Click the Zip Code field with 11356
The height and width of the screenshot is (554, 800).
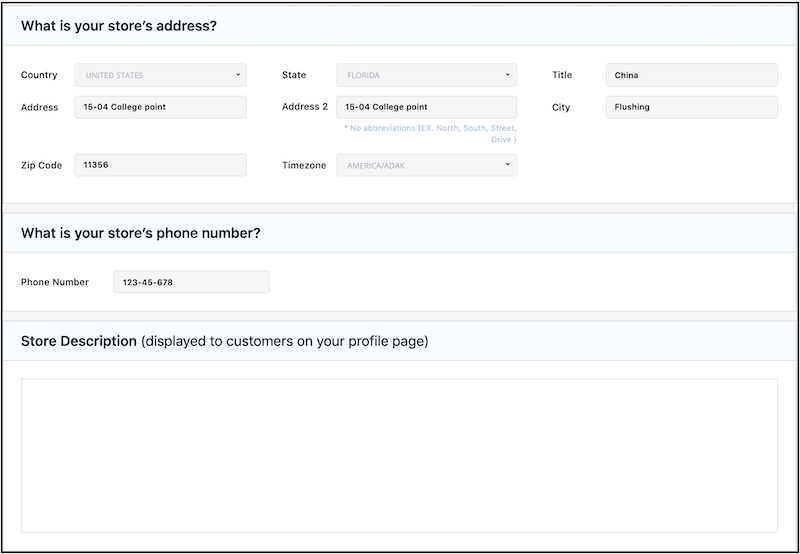pyautogui.click(x=160, y=165)
